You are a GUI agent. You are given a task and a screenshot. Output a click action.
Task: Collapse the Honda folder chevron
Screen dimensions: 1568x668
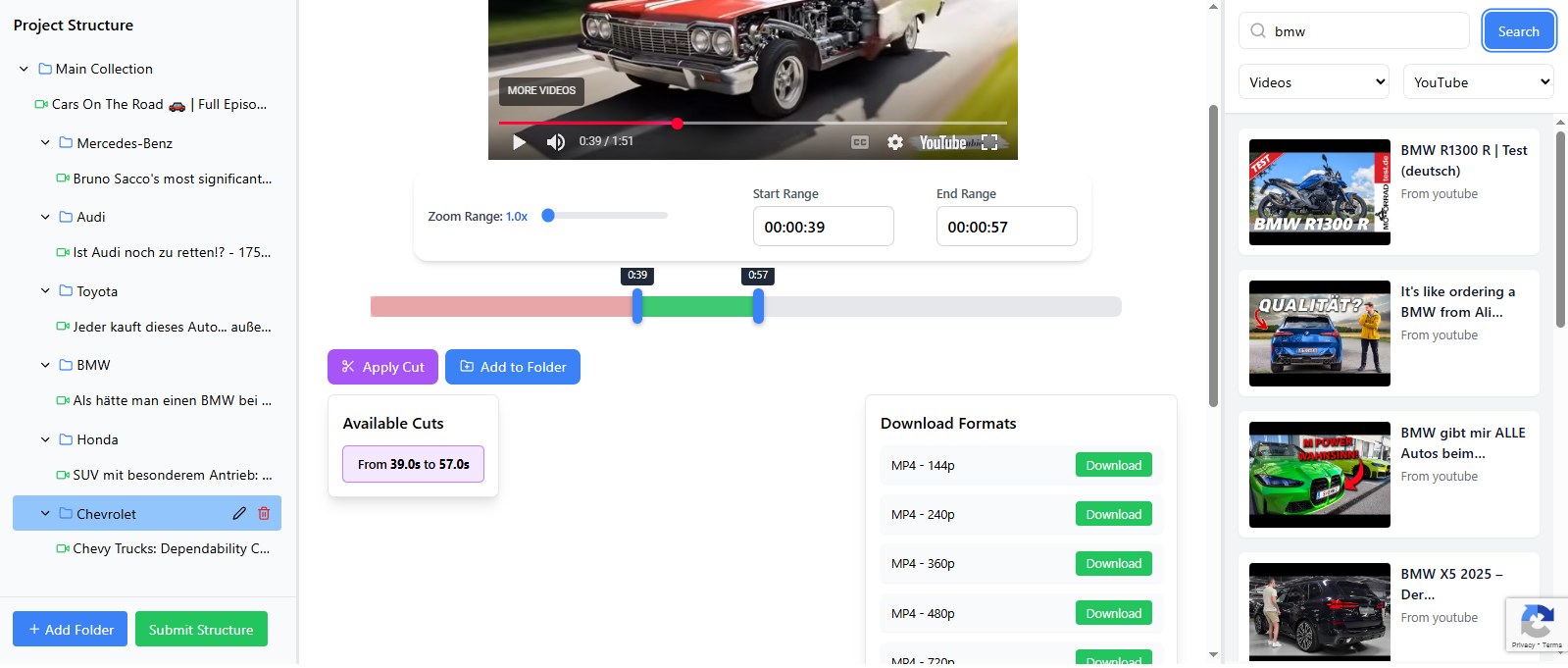coord(45,439)
